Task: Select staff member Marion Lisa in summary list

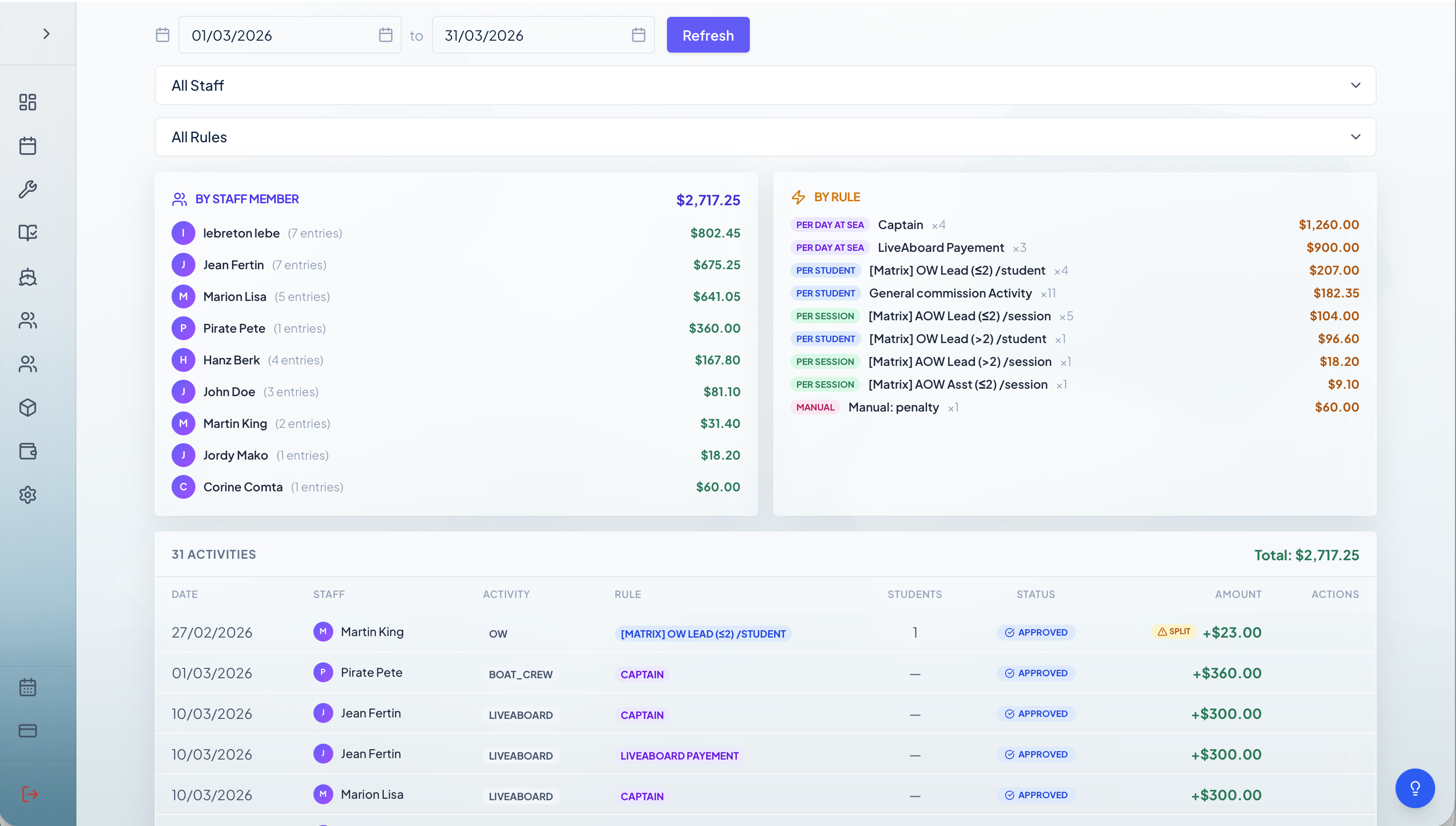Action: click(456, 296)
